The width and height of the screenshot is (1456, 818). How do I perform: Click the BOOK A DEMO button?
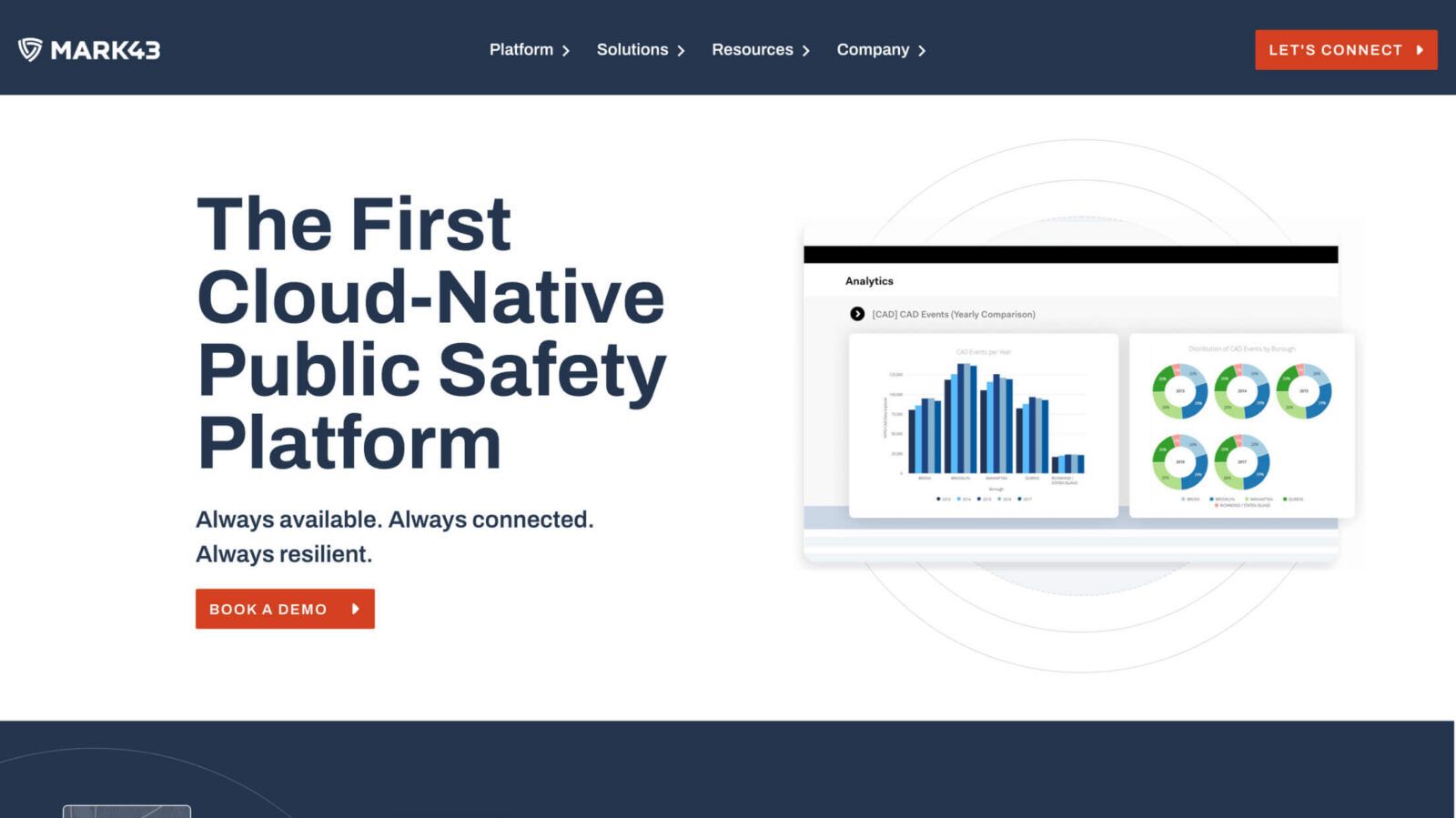pyautogui.click(x=285, y=609)
